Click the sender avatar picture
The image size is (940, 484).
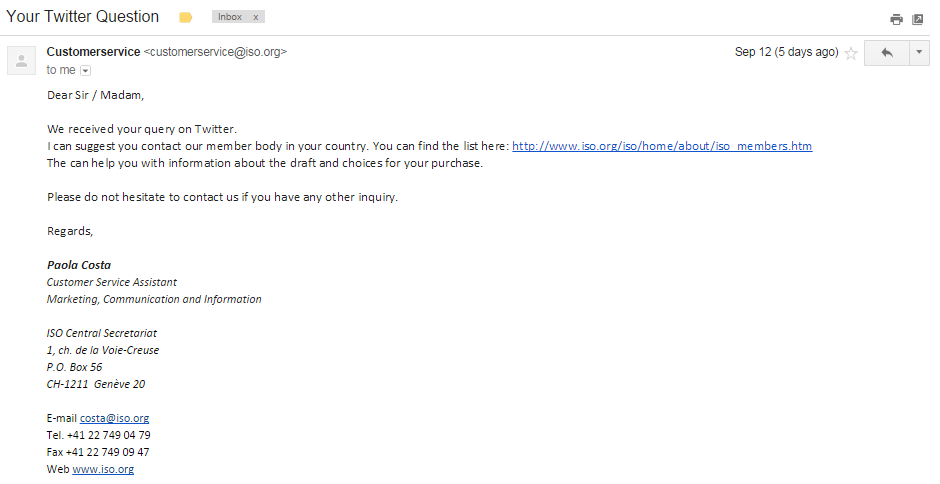pyautogui.click(x=22, y=61)
